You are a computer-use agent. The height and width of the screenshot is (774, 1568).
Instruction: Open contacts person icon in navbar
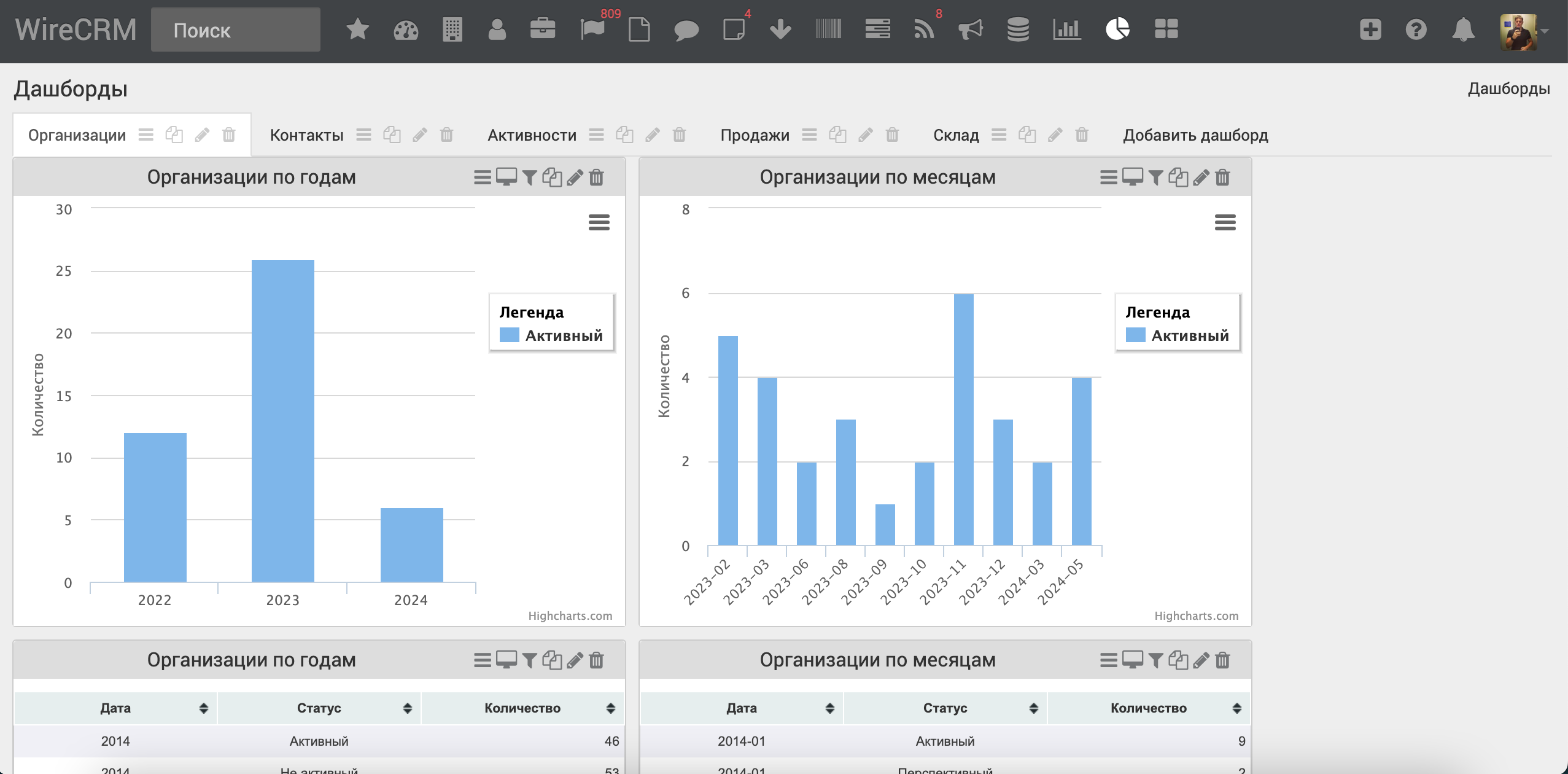tap(497, 29)
